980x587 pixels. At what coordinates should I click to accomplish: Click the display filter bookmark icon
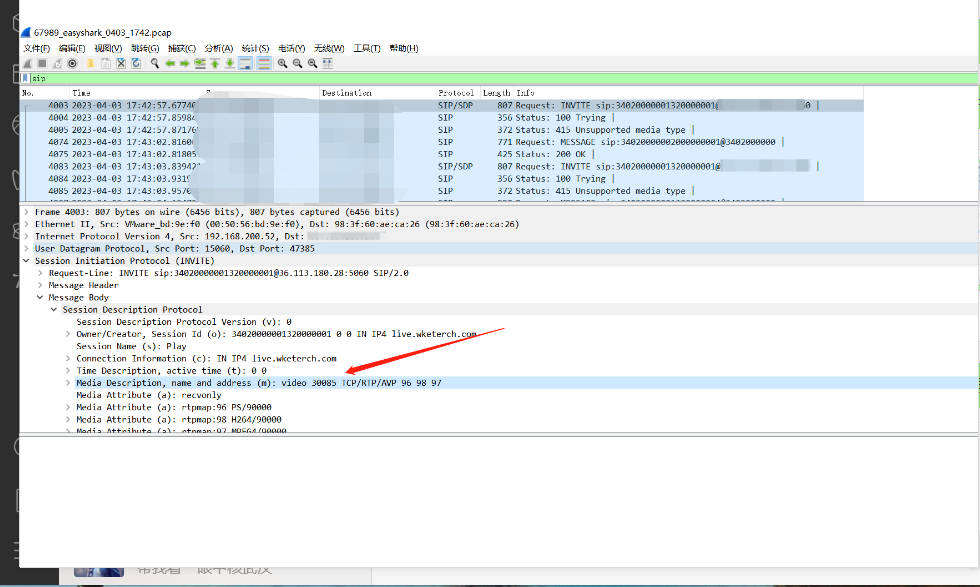click(x=25, y=78)
